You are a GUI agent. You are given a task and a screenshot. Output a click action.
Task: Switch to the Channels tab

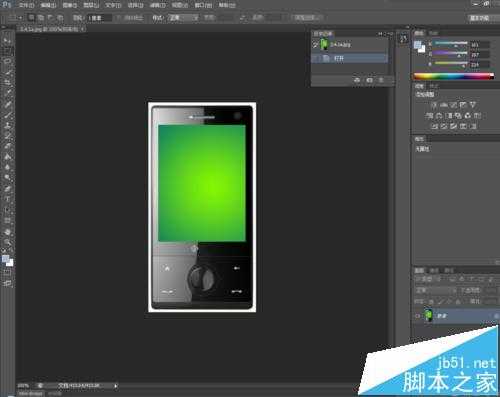434,270
